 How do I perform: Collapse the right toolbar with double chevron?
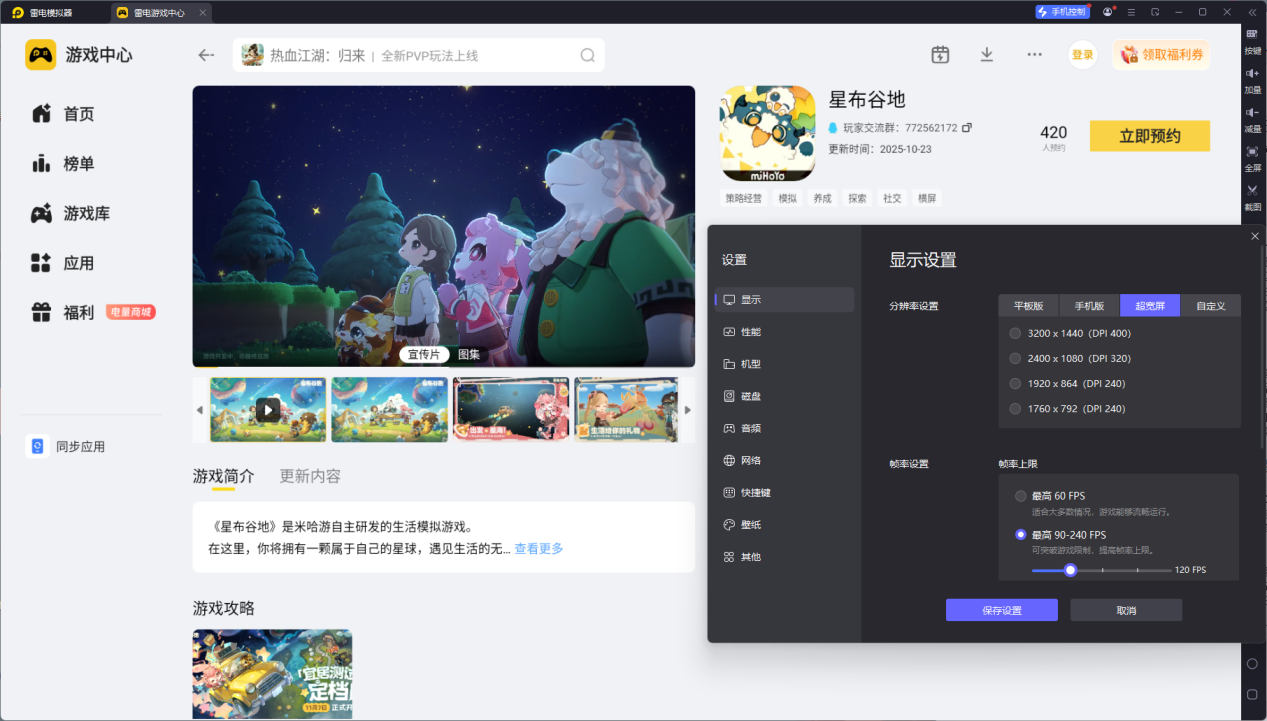coord(1252,12)
